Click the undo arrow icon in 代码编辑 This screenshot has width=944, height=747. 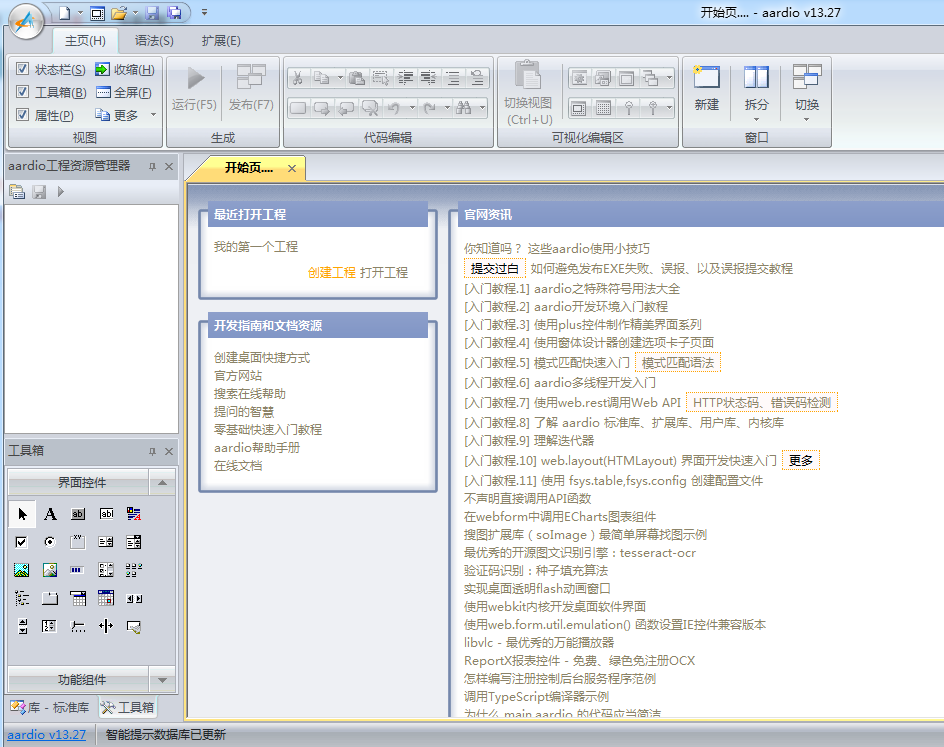pos(394,108)
